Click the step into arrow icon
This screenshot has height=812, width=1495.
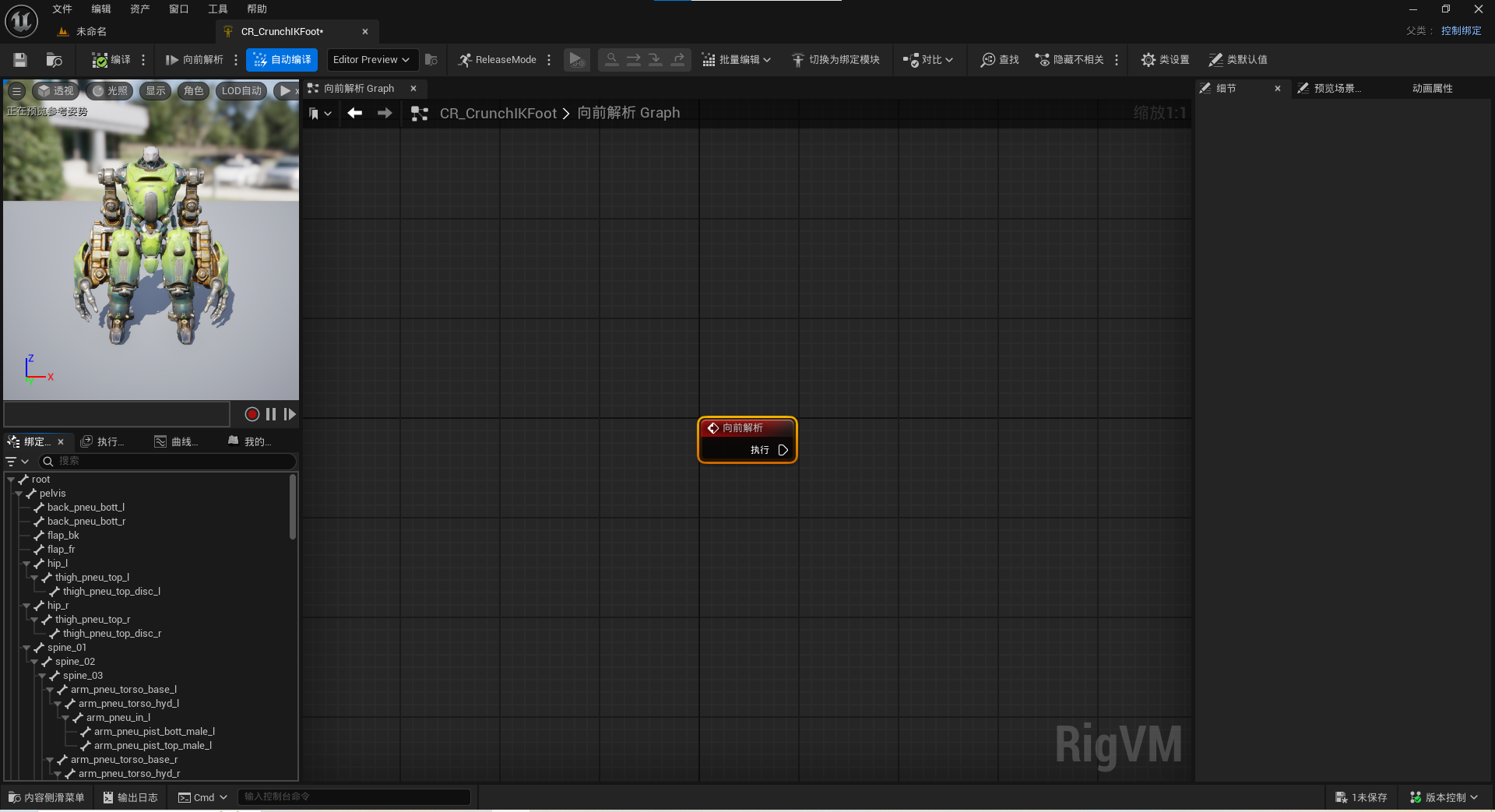click(x=656, y=60)
